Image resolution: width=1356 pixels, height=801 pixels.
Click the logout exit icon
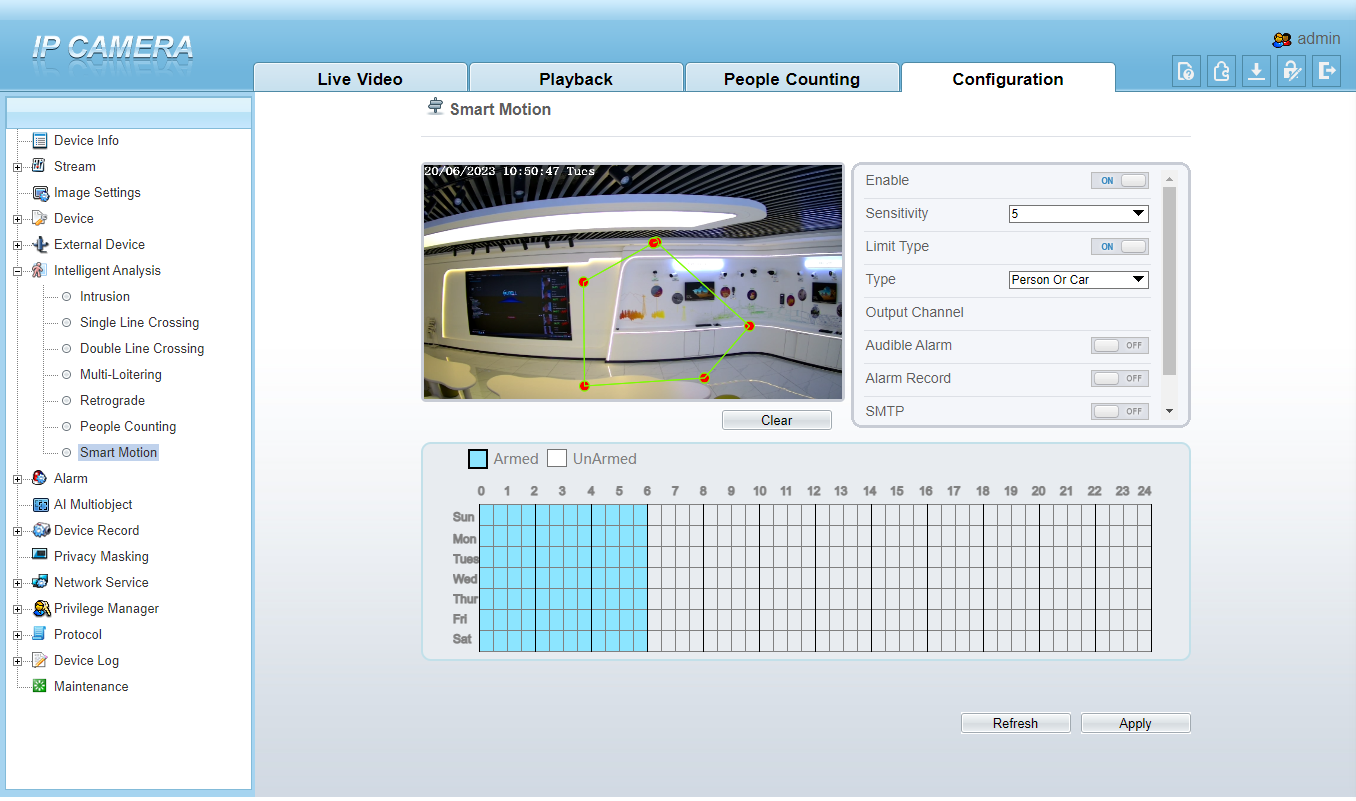(x=1326, y=71)
